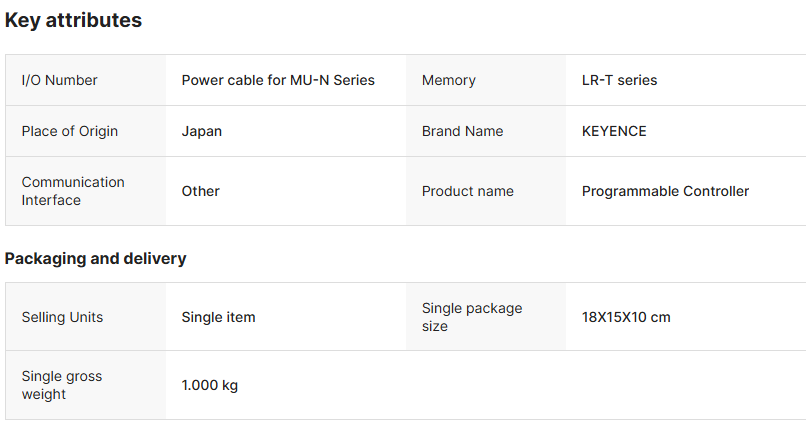Select the Brand Name label cell
Viewport: 806px width, 421px height.
[x=462, y=131]
